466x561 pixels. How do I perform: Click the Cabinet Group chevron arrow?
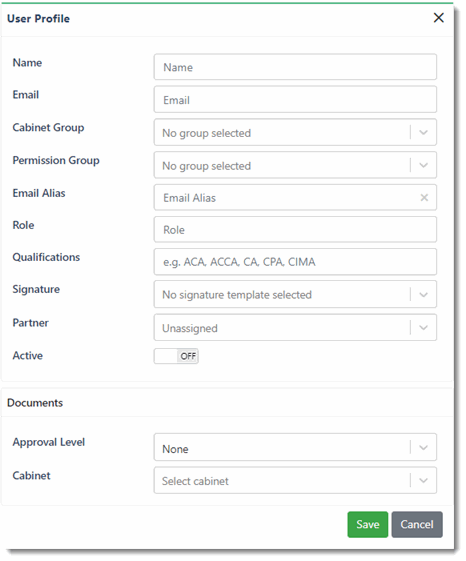(423, 132)
